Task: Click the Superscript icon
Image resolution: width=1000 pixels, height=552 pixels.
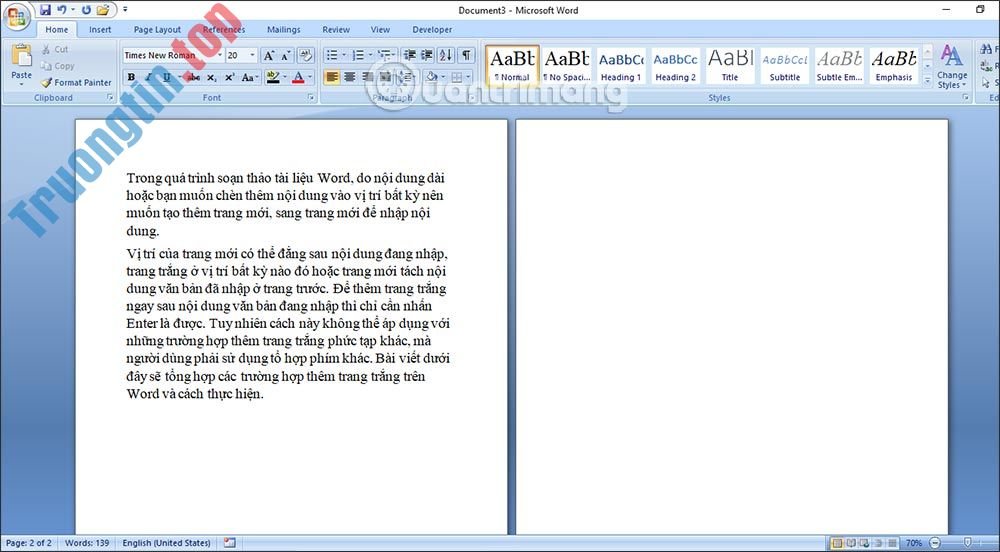Action: coord(229,77)
